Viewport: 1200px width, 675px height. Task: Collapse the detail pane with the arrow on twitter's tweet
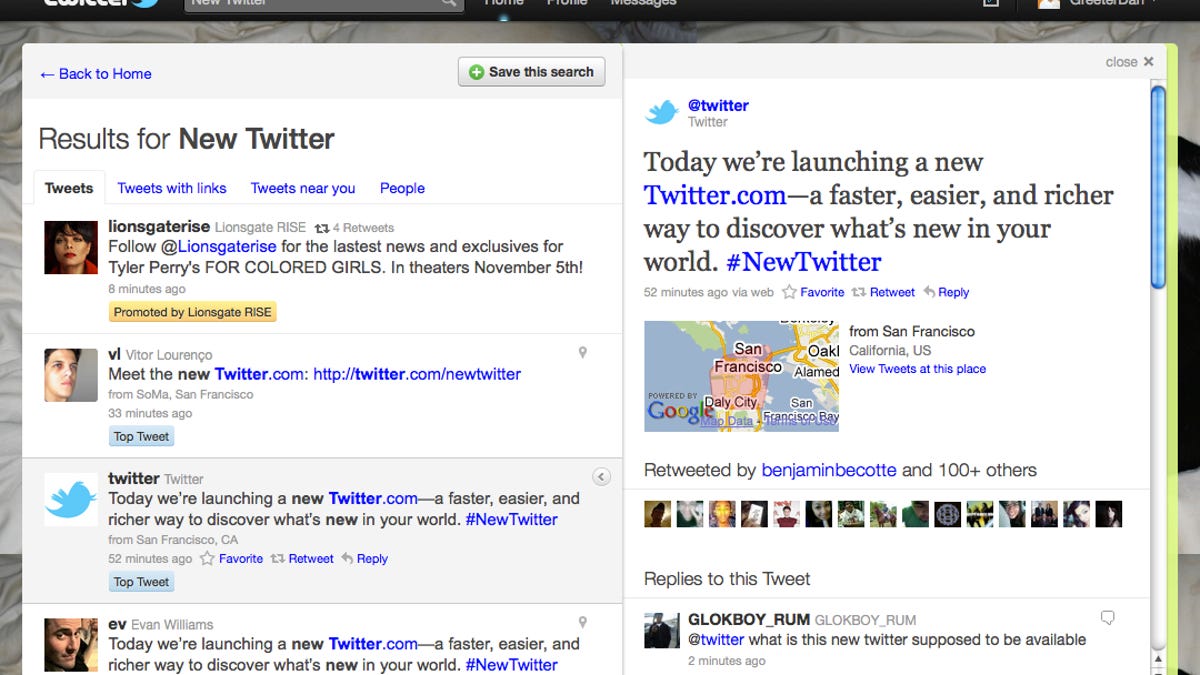click(601, 477)
